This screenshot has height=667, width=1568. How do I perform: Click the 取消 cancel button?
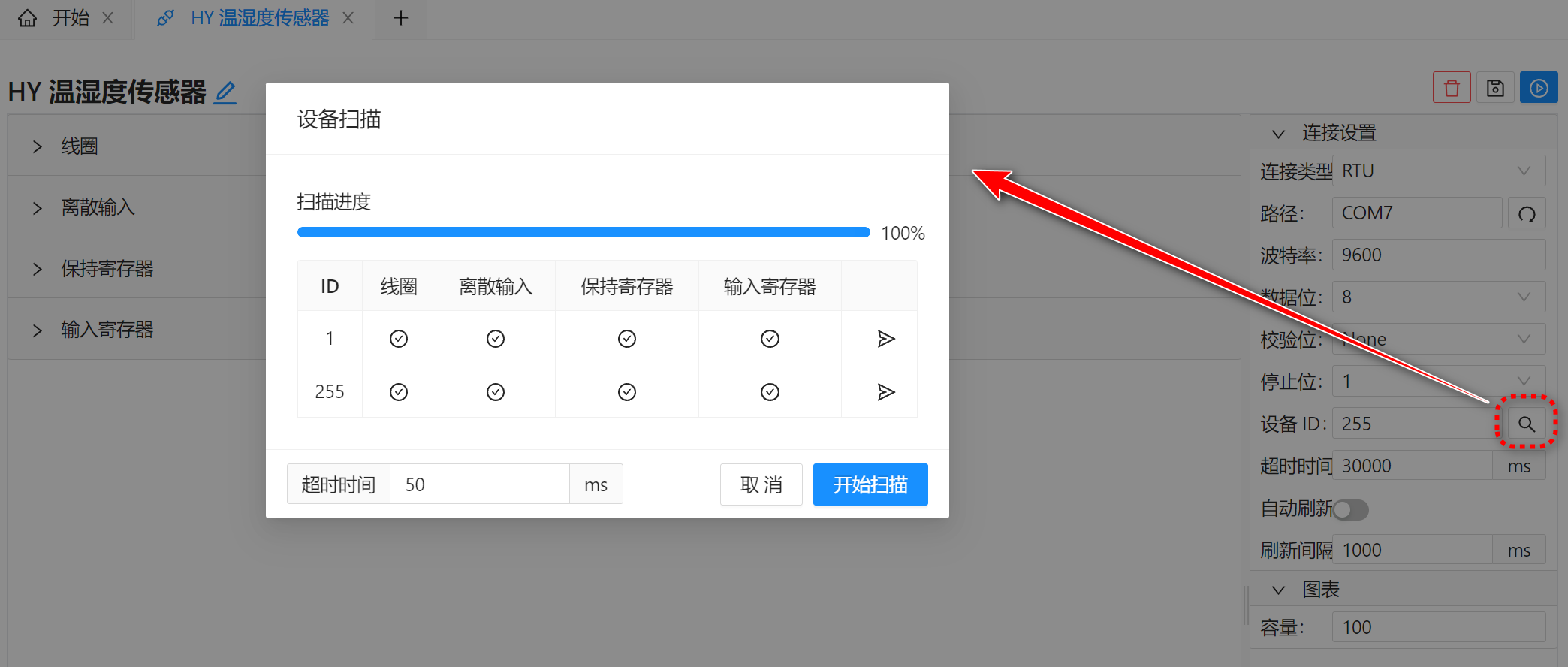(761, 484)
